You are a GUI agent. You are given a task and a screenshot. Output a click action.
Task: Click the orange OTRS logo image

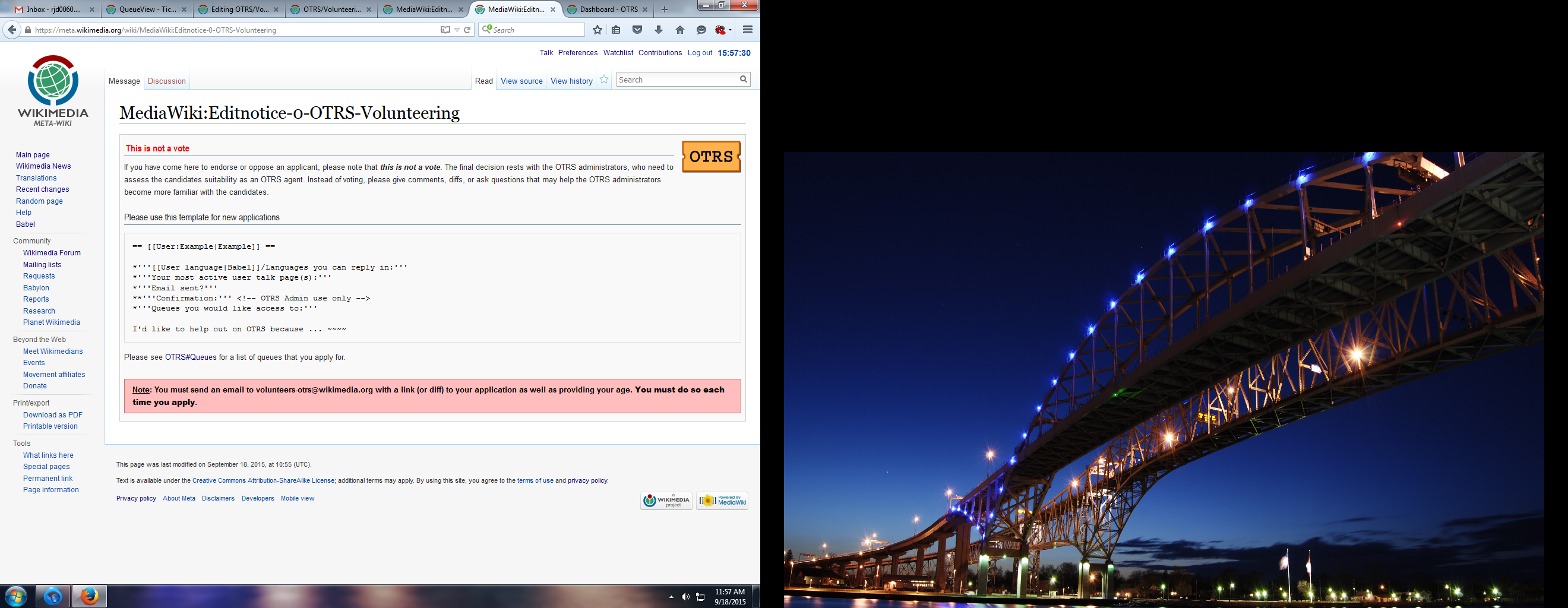click(x=711, y=156)
